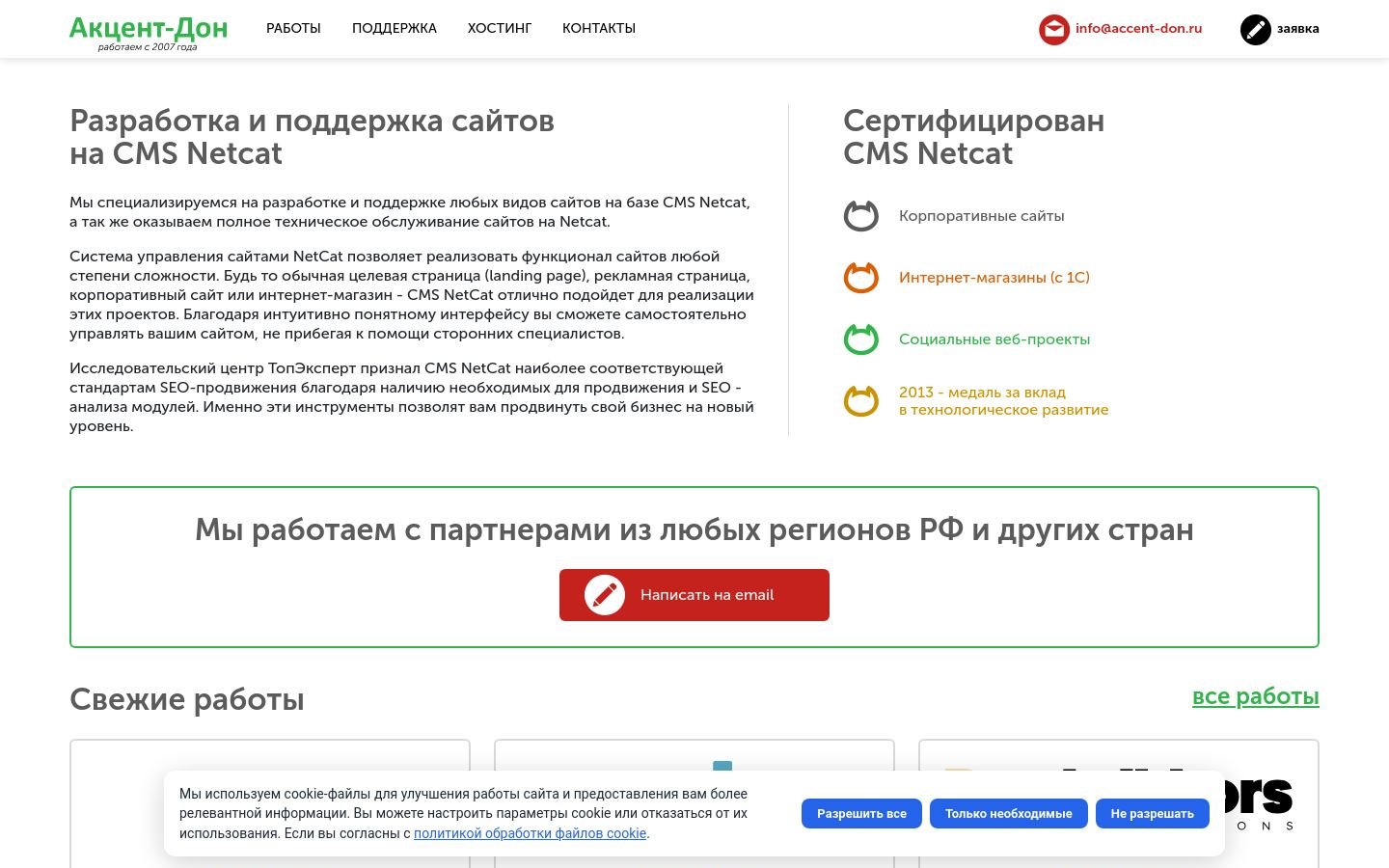Screen dimensions: 1389x868
Task: Click the yellow cat icon for 2013 медаль
Action: 861,401
